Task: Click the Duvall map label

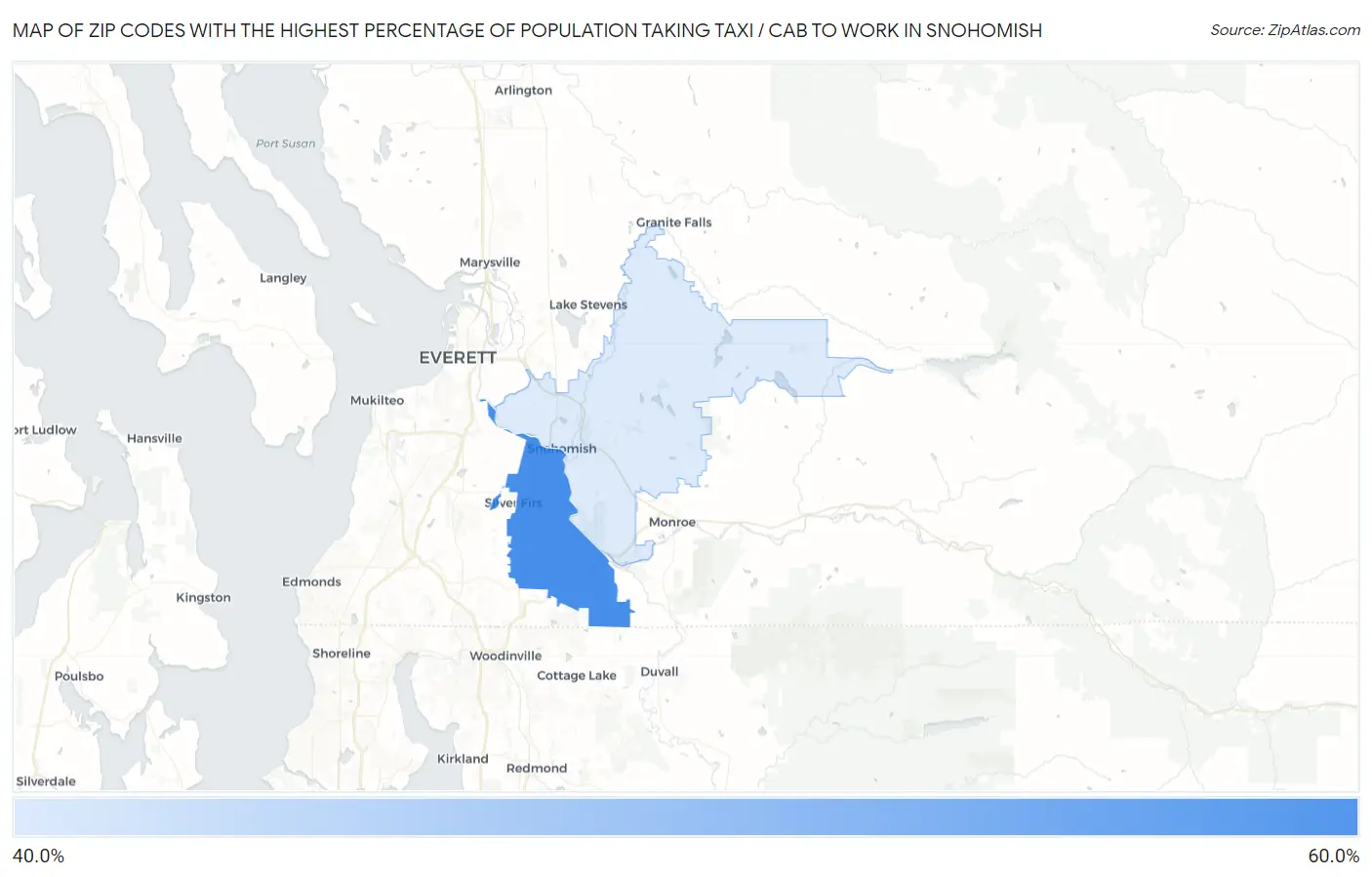Action: (x=660, y=671)
